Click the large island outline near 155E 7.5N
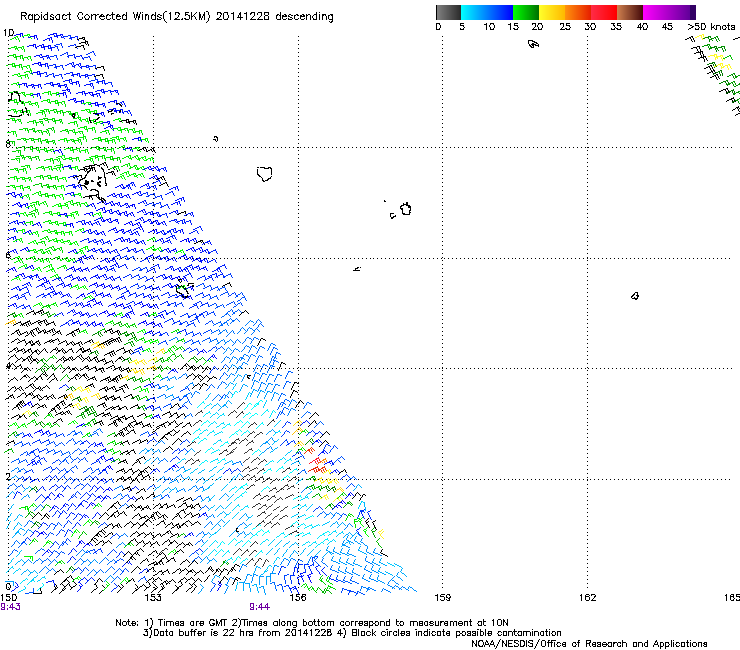This screenshot has width=740, height=650. (x=265, y=174)
